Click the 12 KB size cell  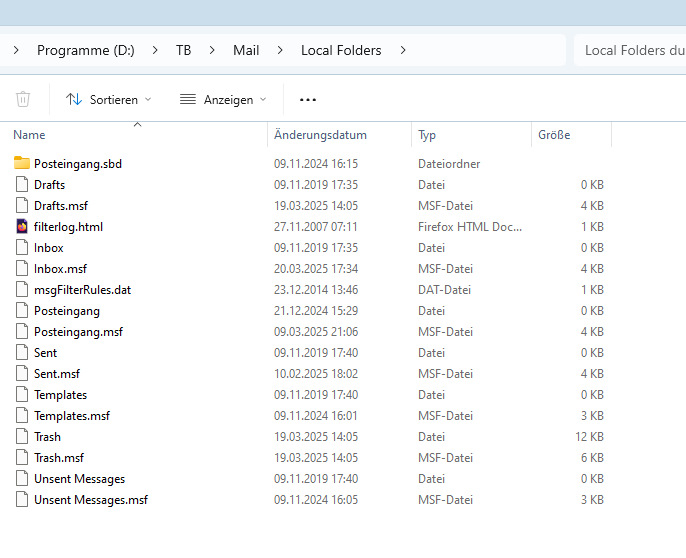(x=589, y=437)
